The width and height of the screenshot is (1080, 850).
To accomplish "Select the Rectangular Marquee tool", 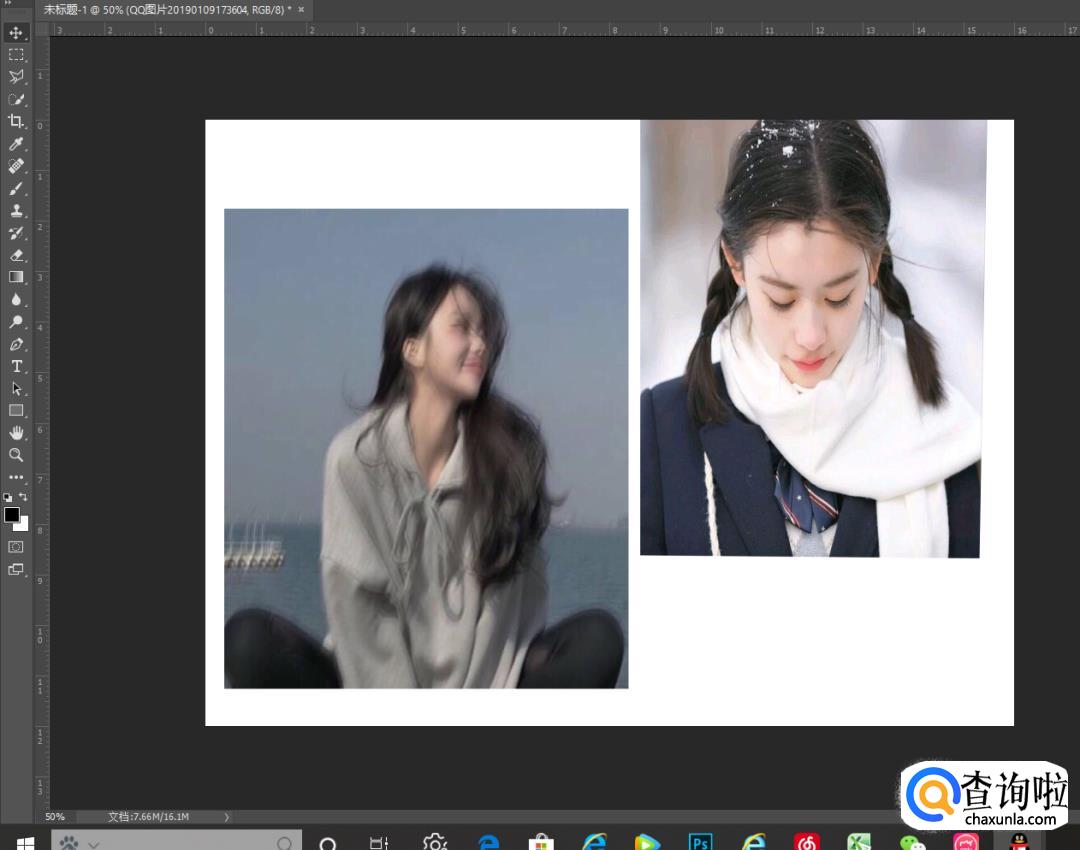I will coord(16,55).
